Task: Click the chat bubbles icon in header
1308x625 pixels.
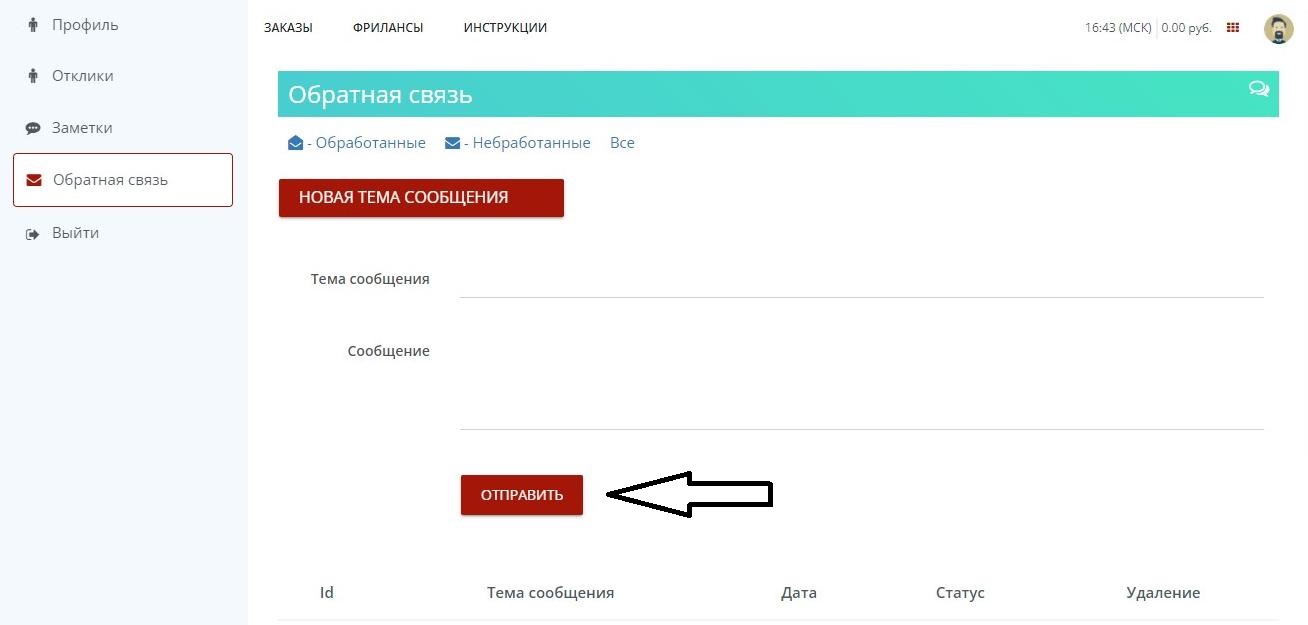Action: (x=1259, y=89)
